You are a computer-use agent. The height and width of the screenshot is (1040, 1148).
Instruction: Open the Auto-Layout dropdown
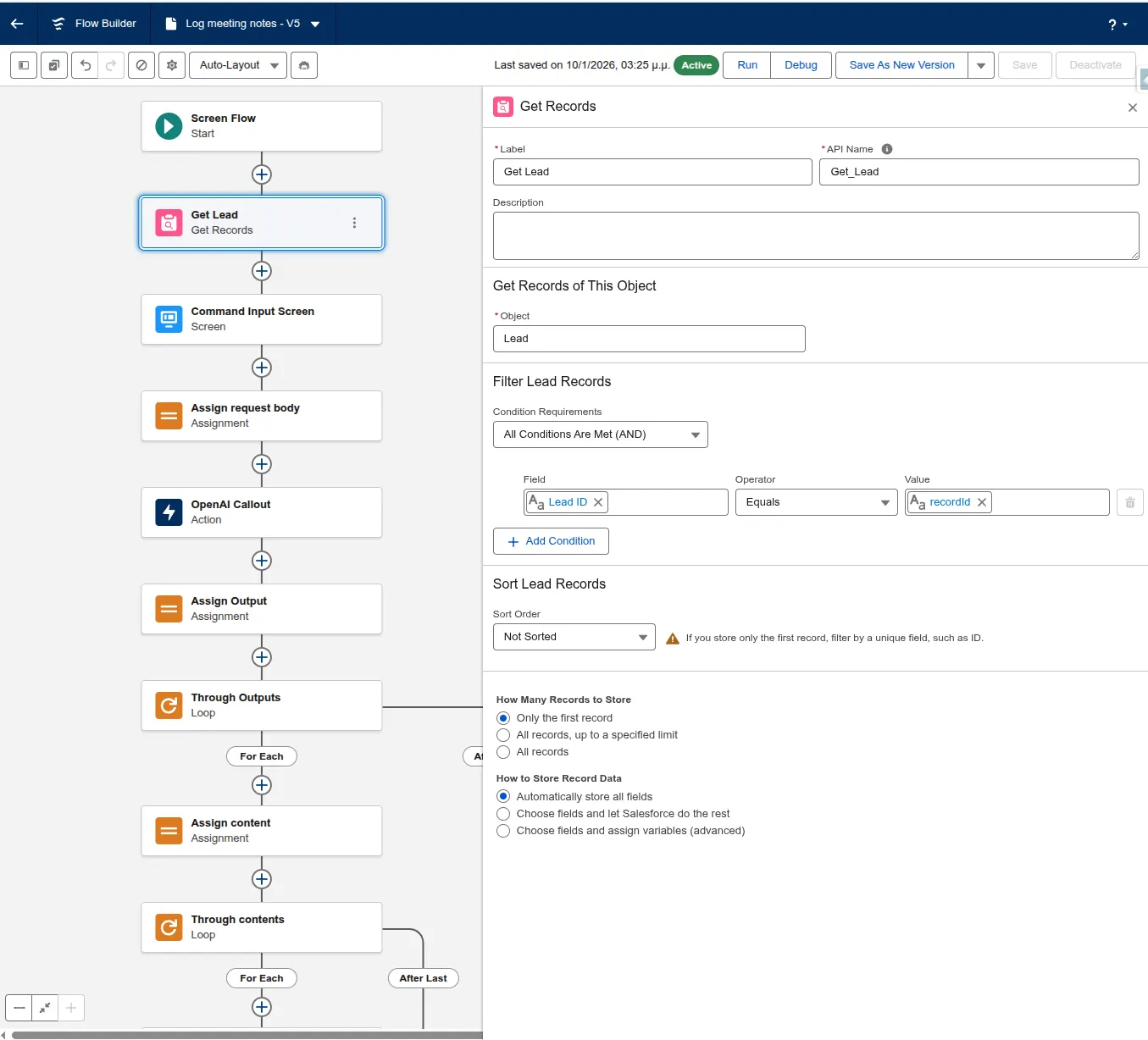coord(237,65)
